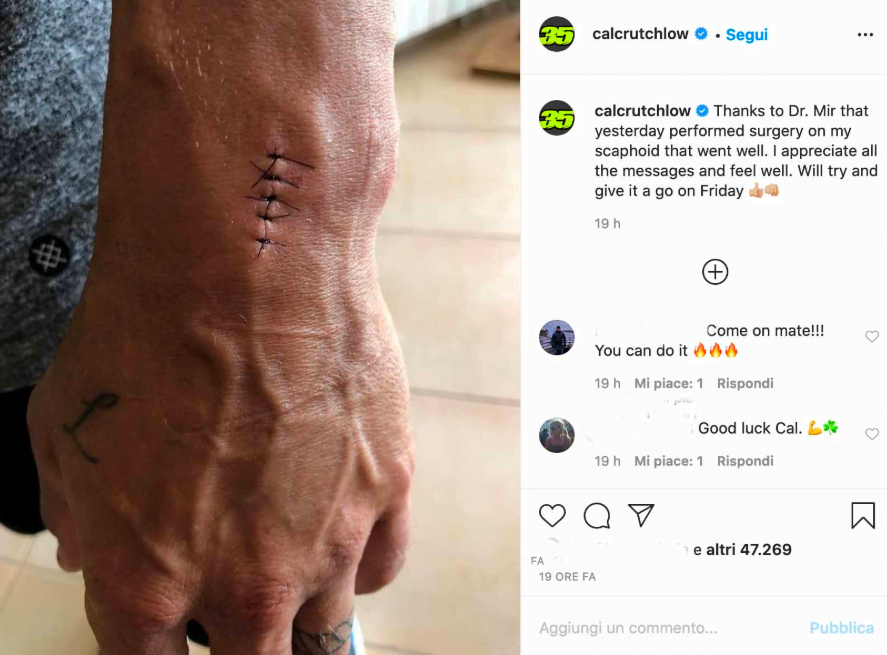
Task: Save the post with the bookmark icon
Action: tap(863, 515)
